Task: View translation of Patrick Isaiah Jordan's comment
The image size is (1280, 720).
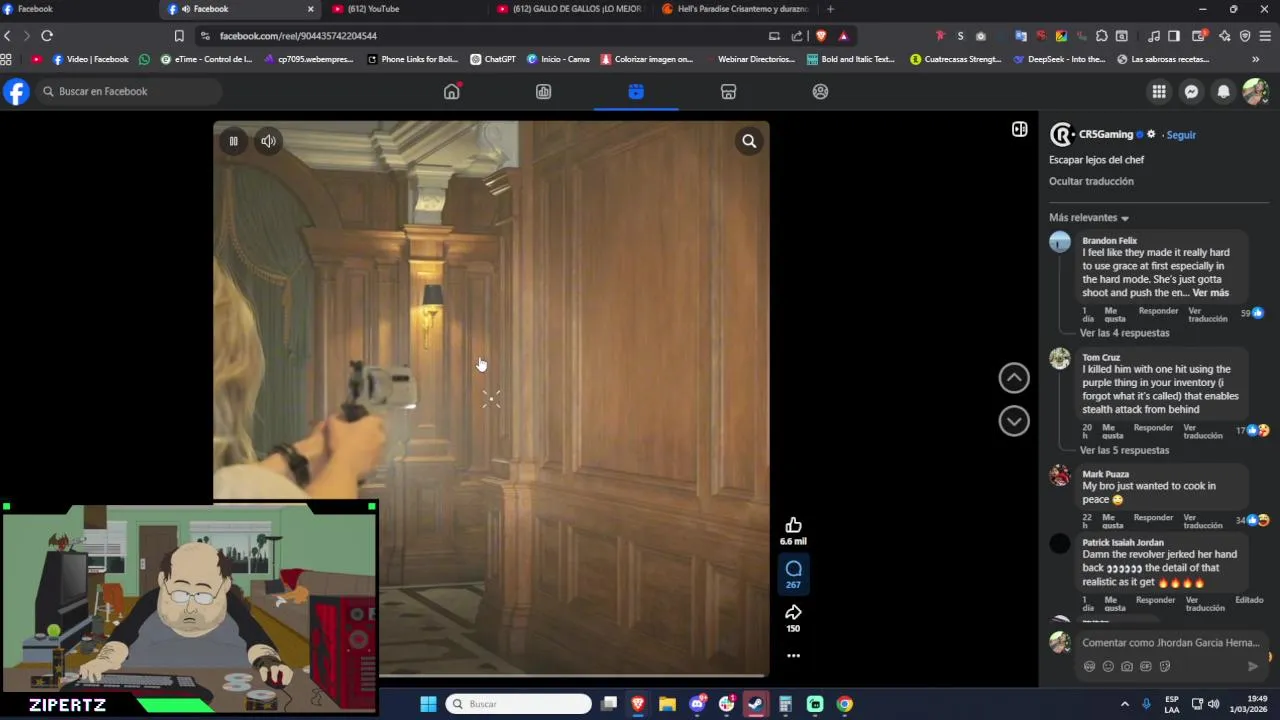Action: pos(1204,603)
